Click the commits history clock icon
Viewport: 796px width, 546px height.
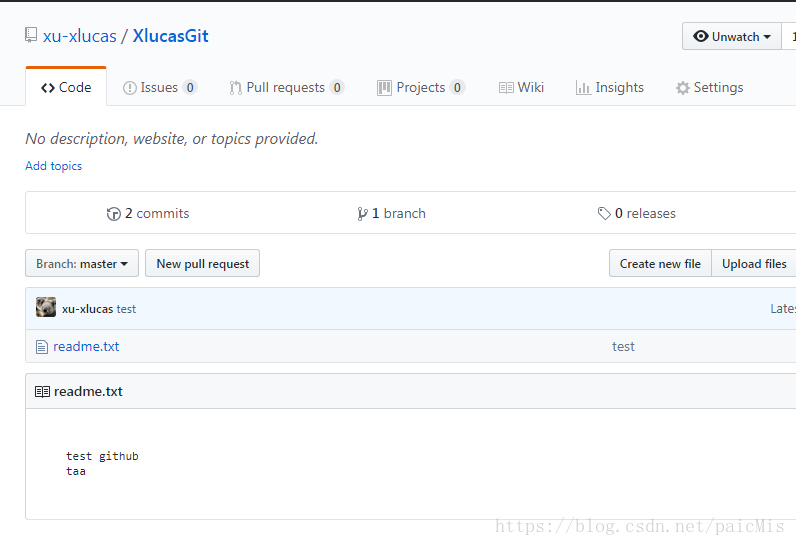pyautogui.click(x=114, y=214)
